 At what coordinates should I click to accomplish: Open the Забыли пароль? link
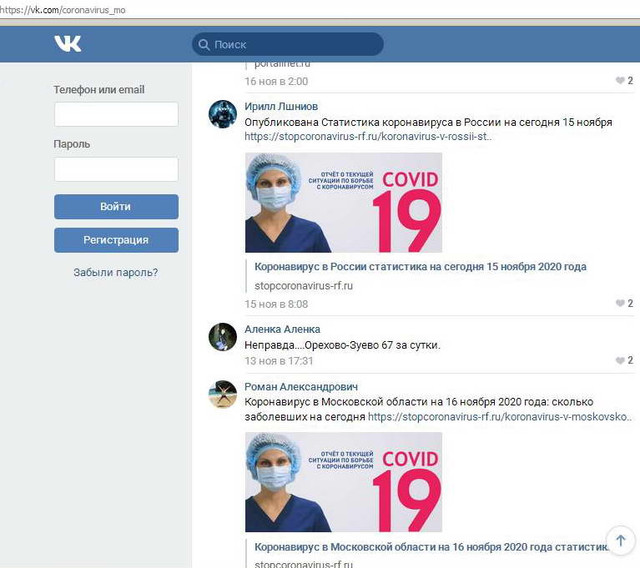116,272
